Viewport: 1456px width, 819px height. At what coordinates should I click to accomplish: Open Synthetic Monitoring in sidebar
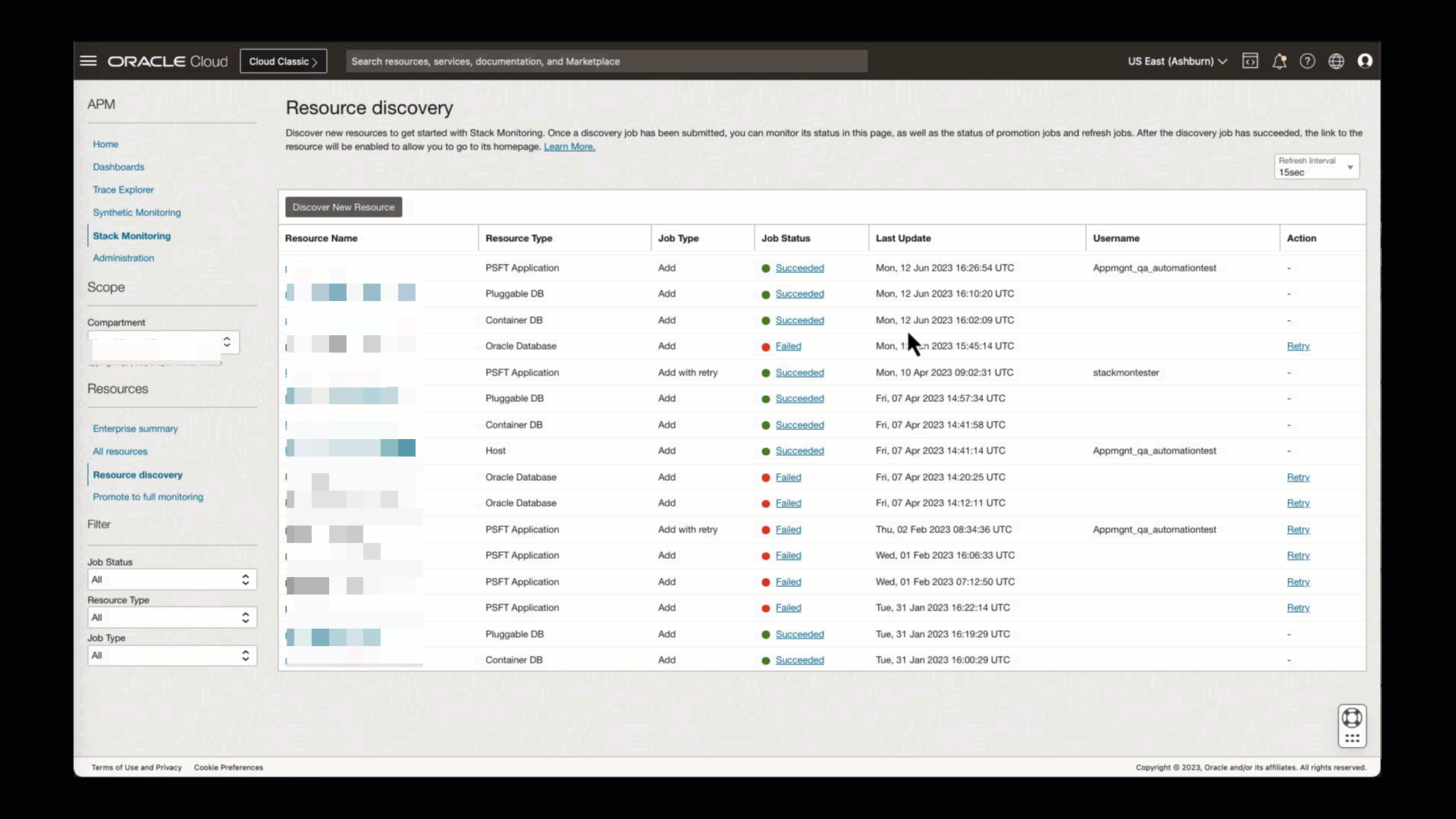tap(136, 212)
